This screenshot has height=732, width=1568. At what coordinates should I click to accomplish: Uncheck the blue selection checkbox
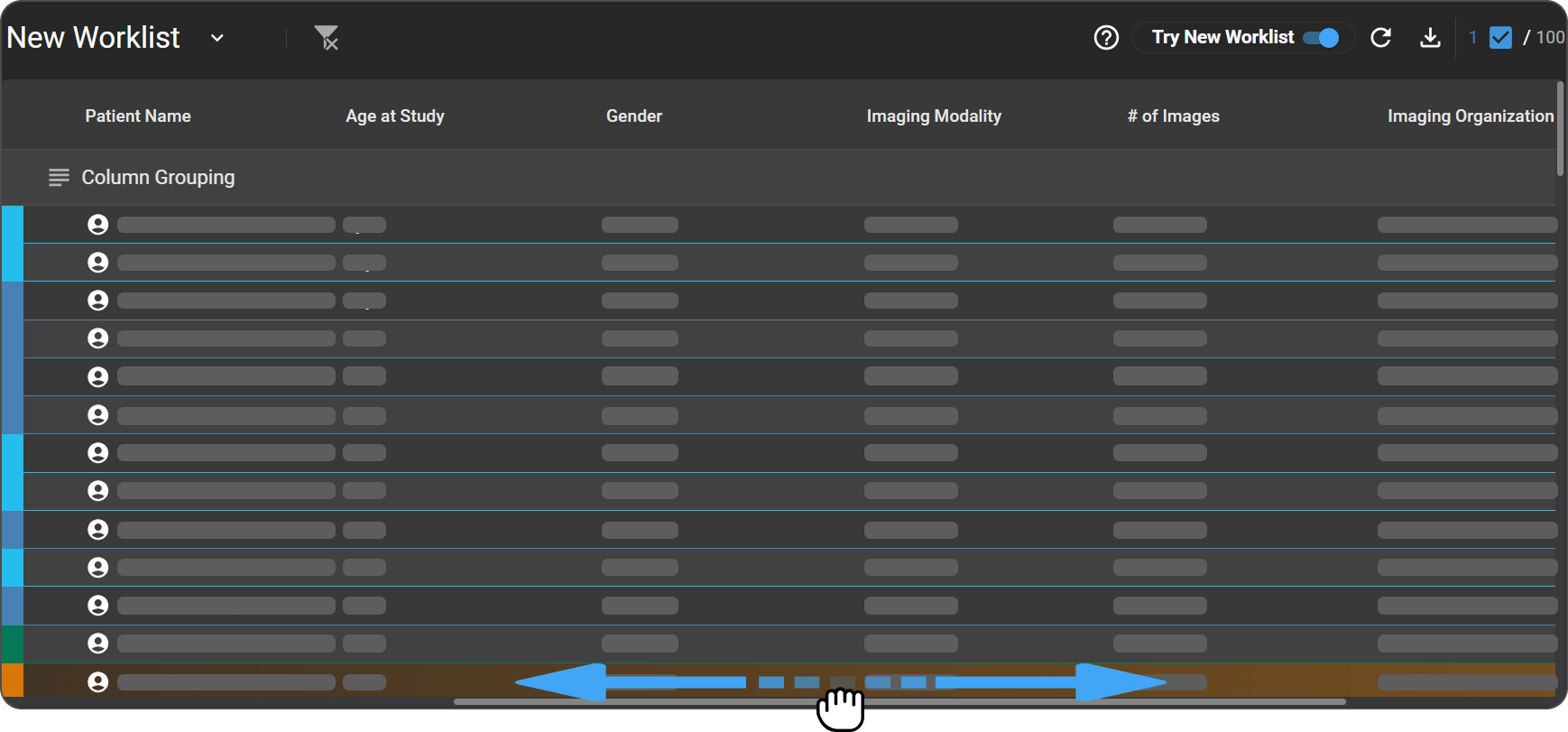point(1500,38)
